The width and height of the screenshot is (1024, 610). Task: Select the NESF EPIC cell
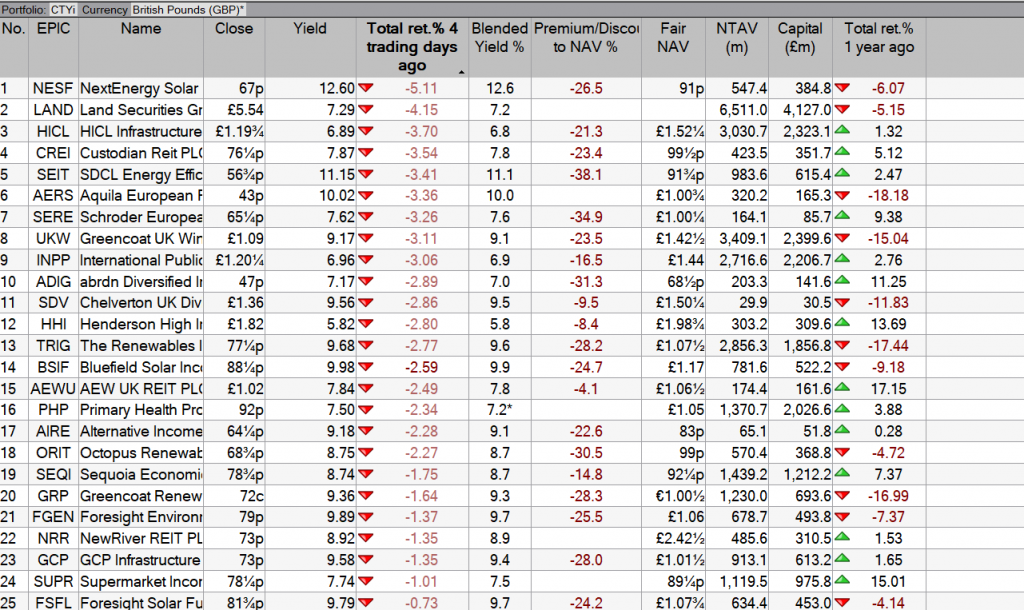pos(53,88)
